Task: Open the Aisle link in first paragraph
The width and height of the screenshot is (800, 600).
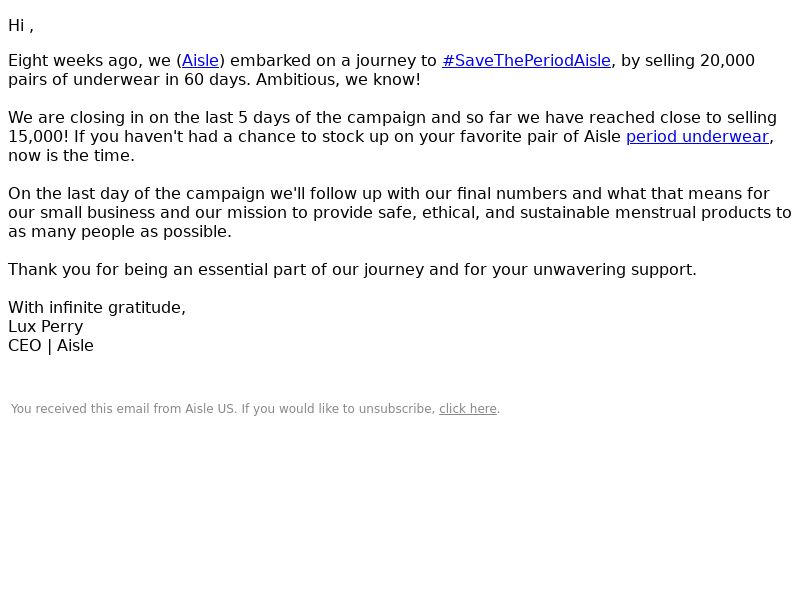Action: (x=201, y=61)
